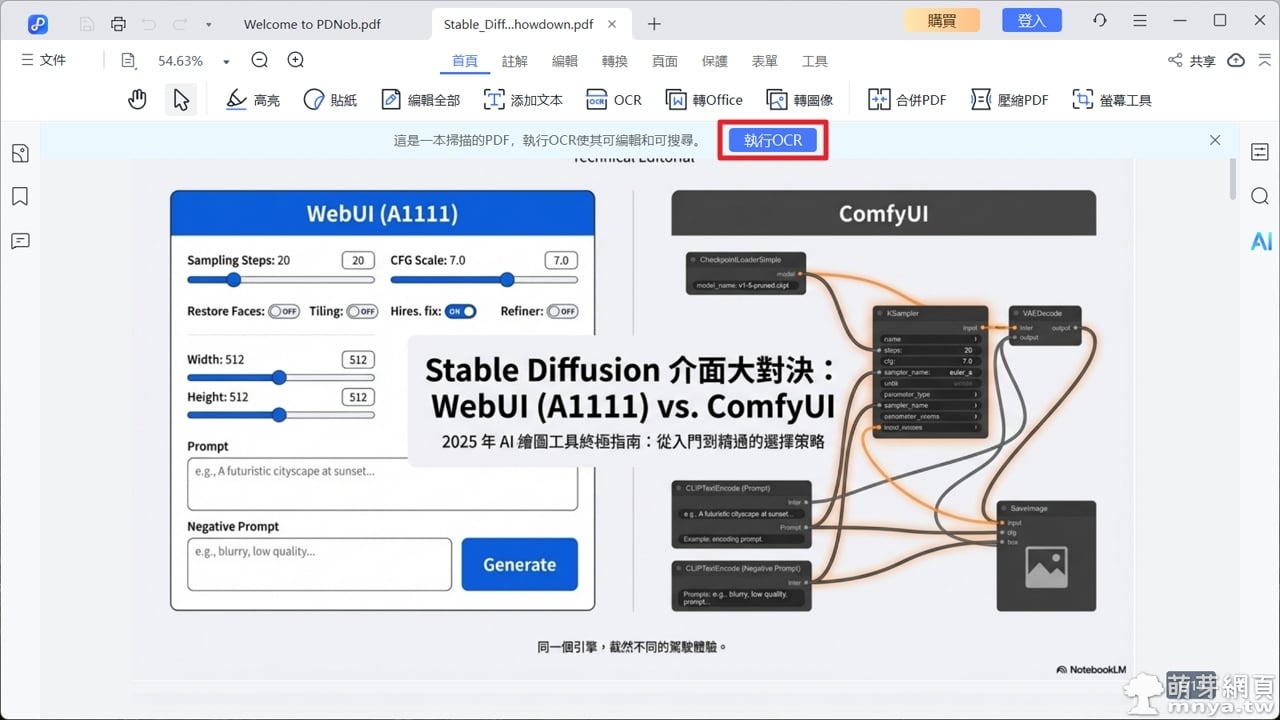Open the quick access toolbar dropdown arrow
The height and width of the screenshot is (720, 1280).
tap(208, 24)
